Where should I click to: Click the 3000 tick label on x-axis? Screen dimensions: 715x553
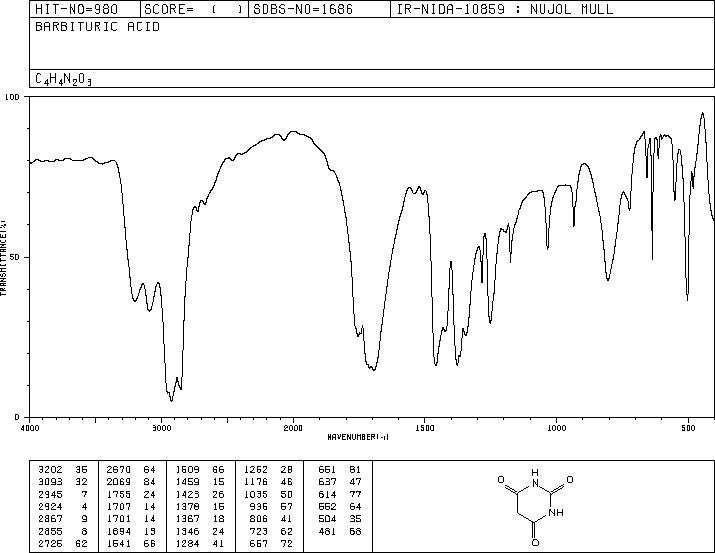pos(161,428)
